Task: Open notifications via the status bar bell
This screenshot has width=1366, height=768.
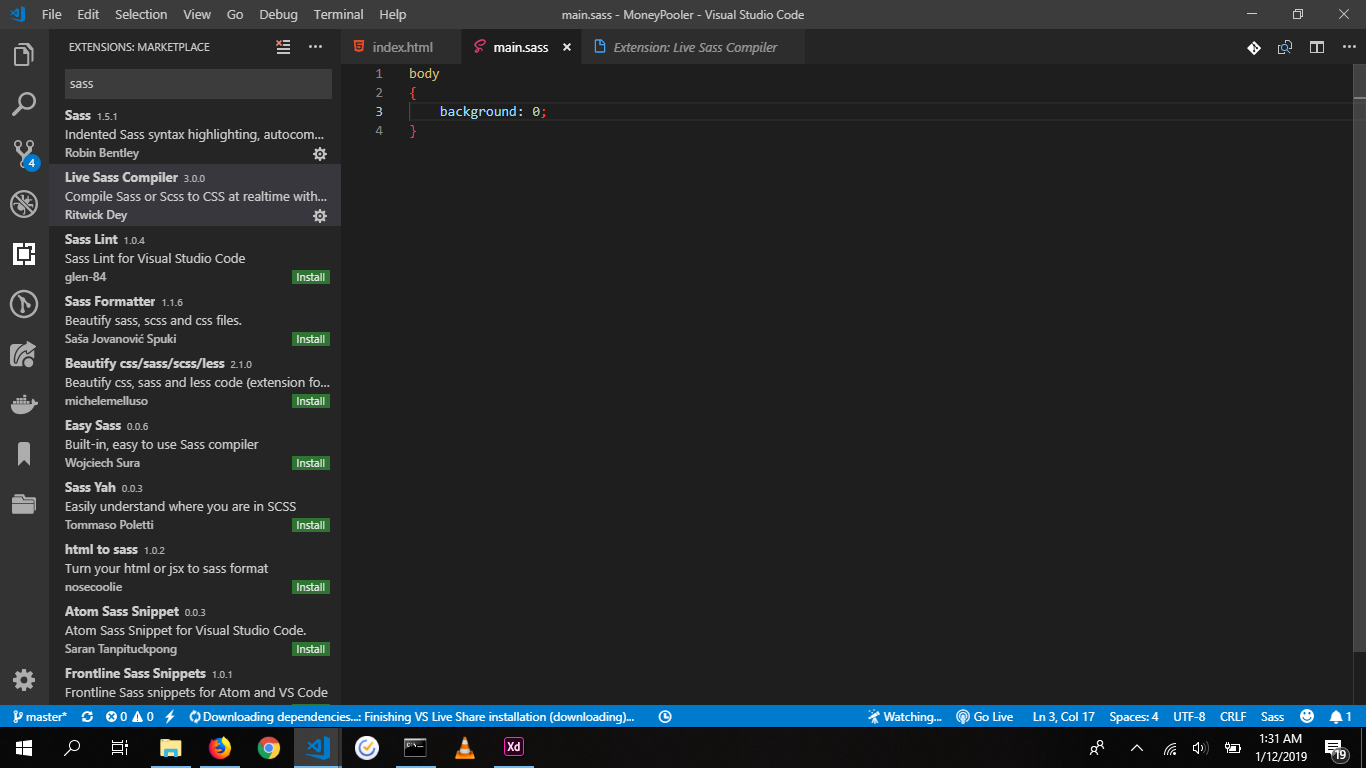Action: (1340, 716)
